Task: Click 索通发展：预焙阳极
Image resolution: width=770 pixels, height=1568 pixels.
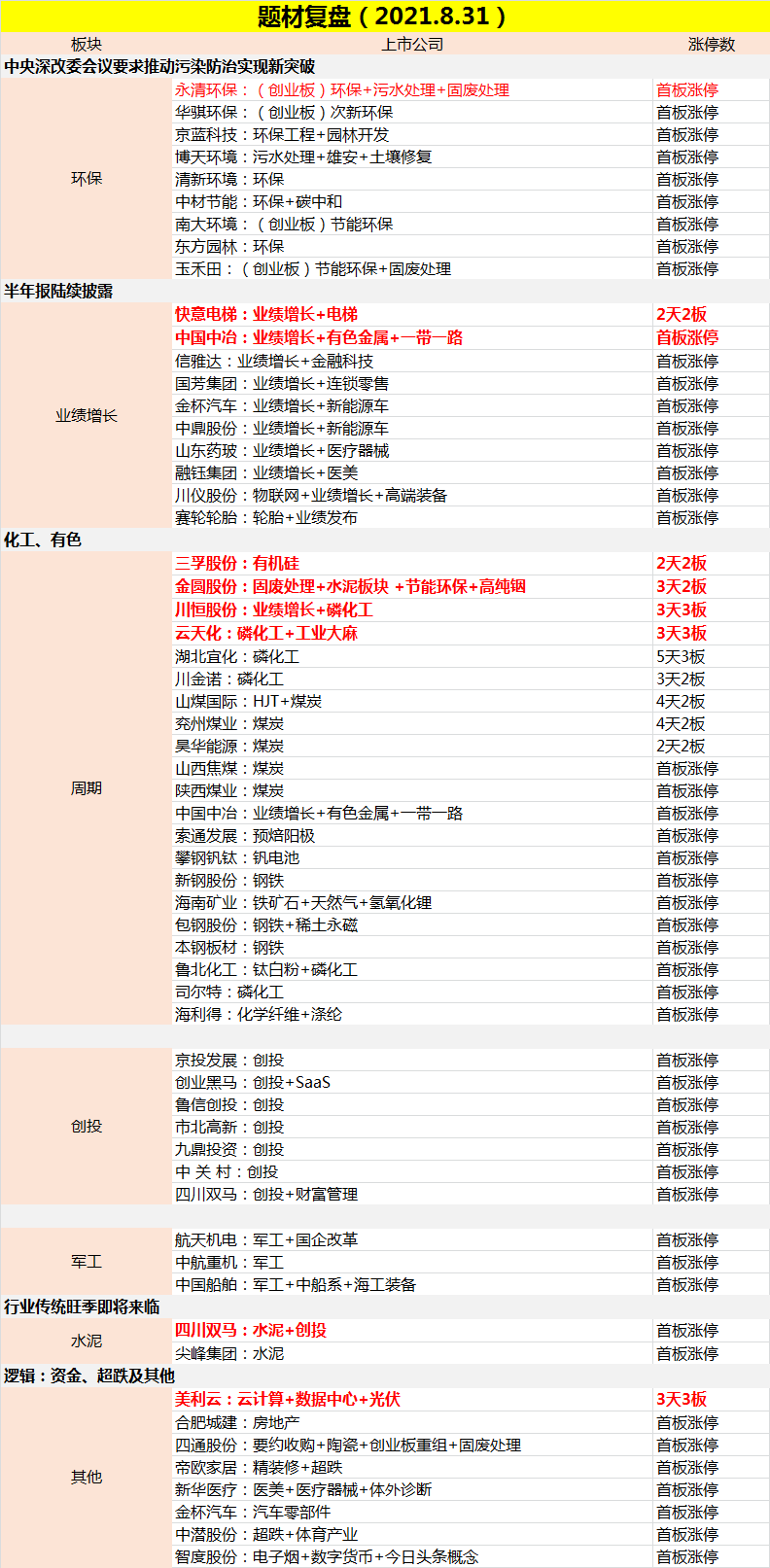Action: pos(245,836)
